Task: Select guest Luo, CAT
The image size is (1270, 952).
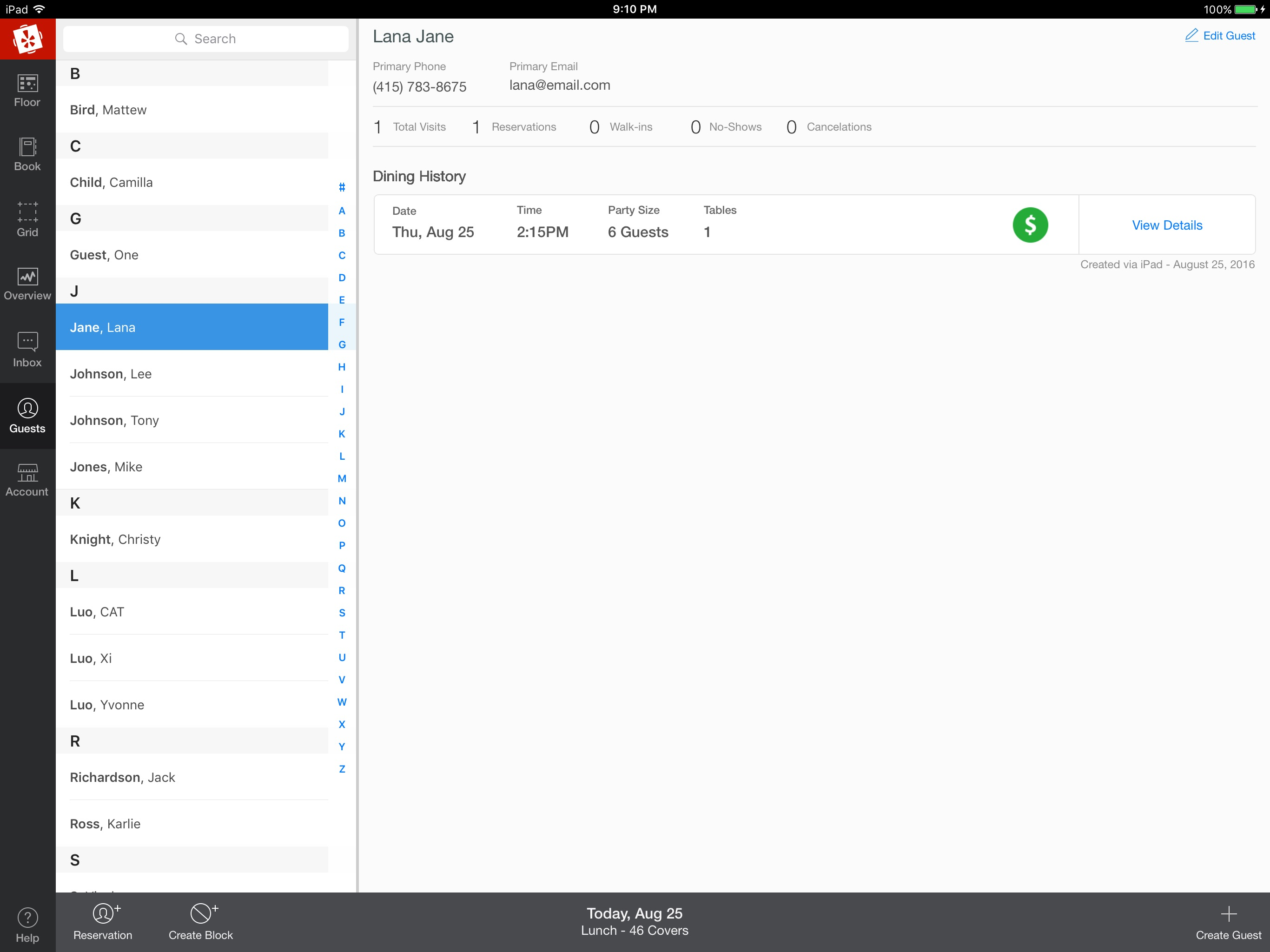Action: [192, 612]
